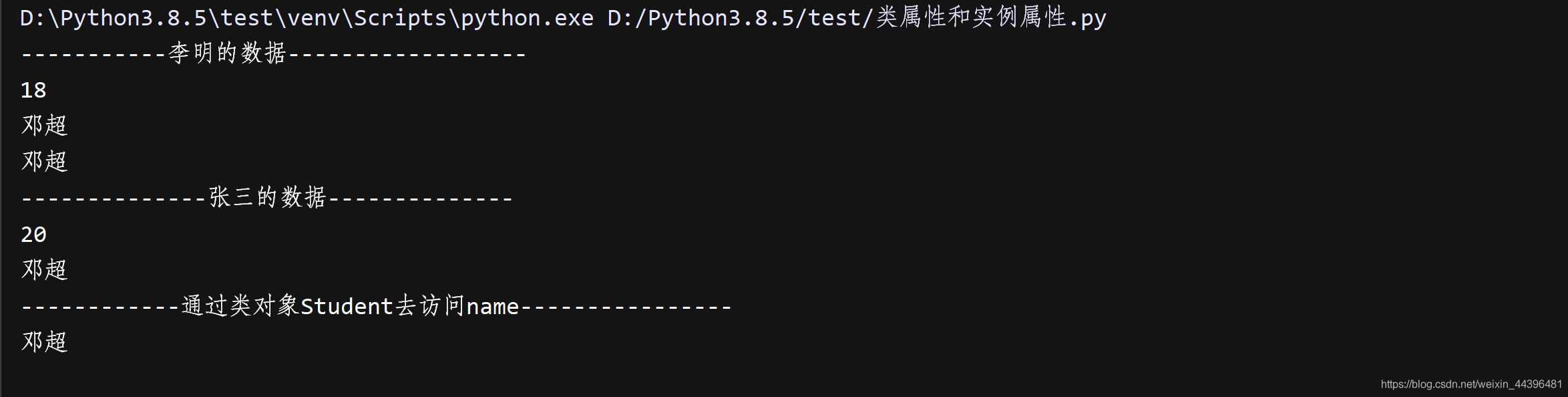1568x397 pixels.
Task: Click the output value 20
Action: [33, 235]
